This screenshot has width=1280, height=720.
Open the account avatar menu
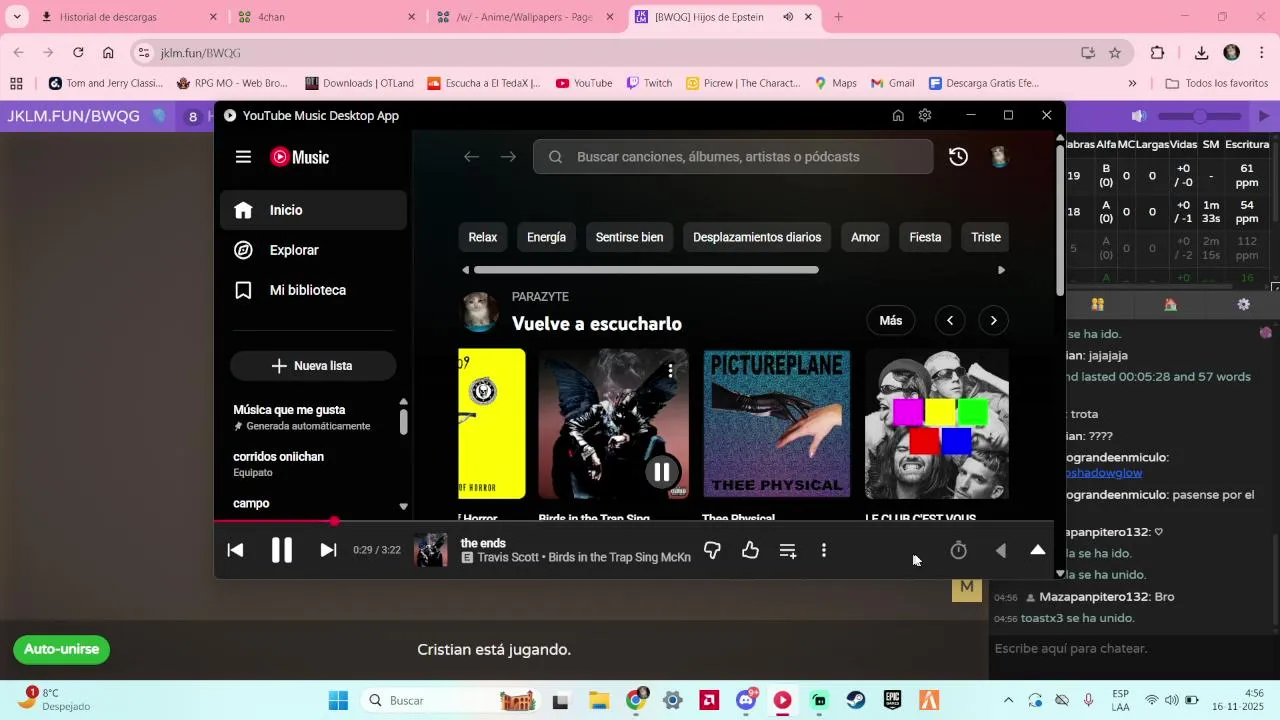[x=999, y=157]
